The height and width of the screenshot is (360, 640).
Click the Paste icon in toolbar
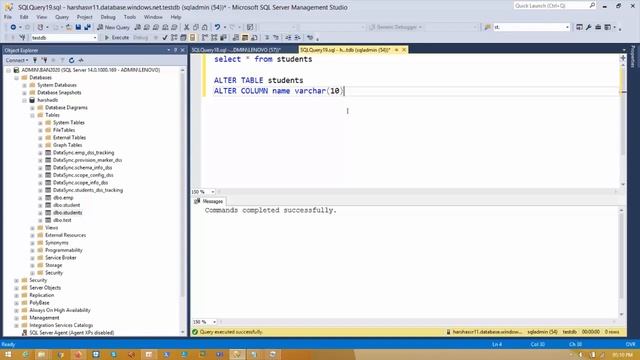pyautogui.click(x=204, y=27)
